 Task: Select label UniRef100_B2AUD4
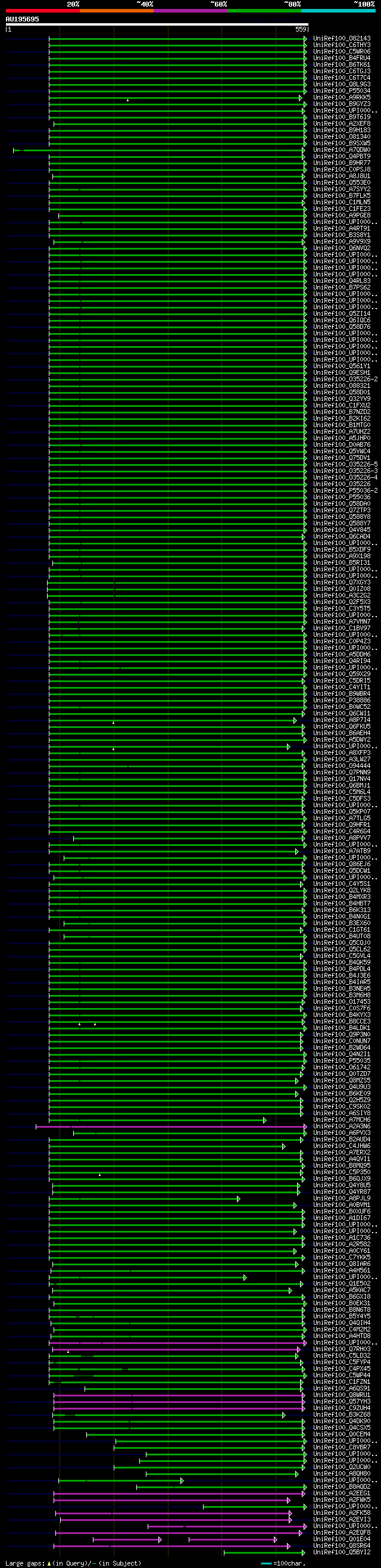point(342,1140)
